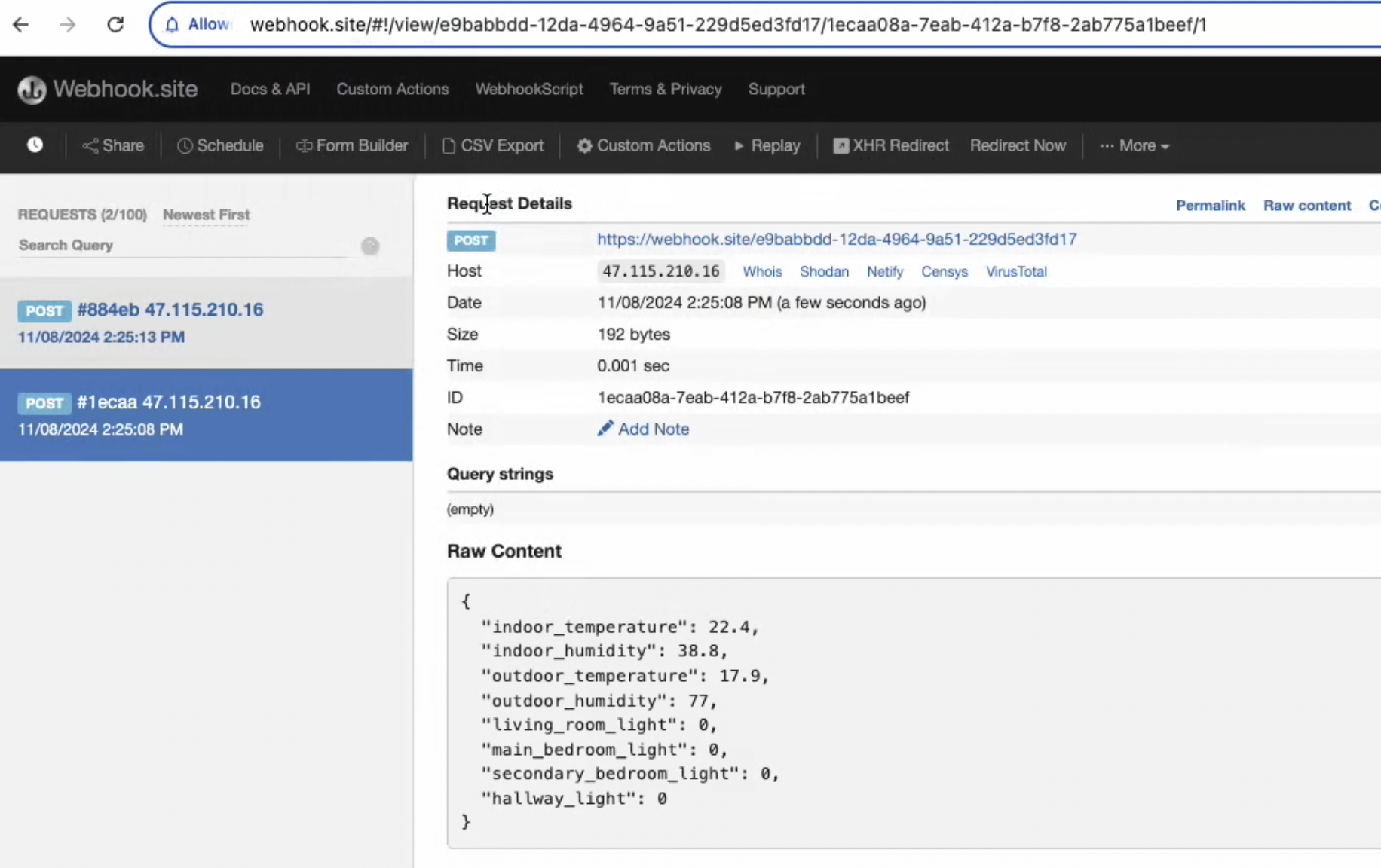Viewport: 1381px width, 868px height.
Task: Click the search help circle icon
Action: click(370, 246)
